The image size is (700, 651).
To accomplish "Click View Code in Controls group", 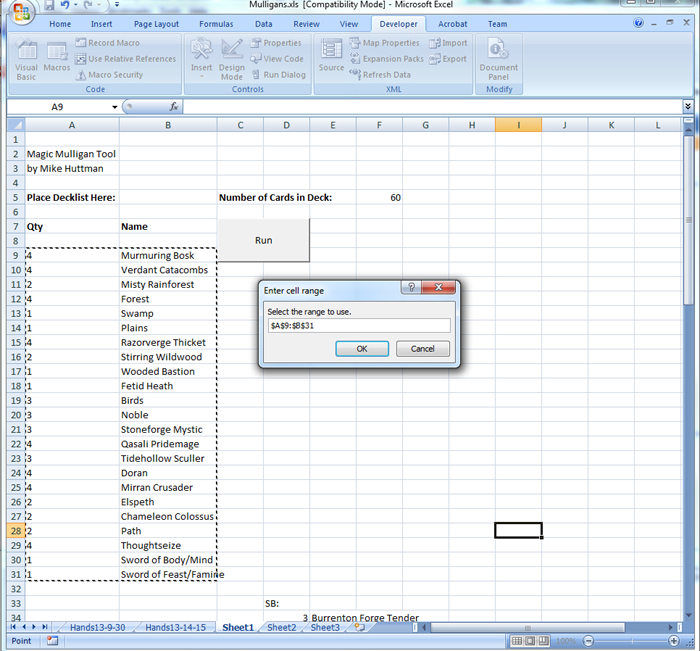I will click(277, 59).
